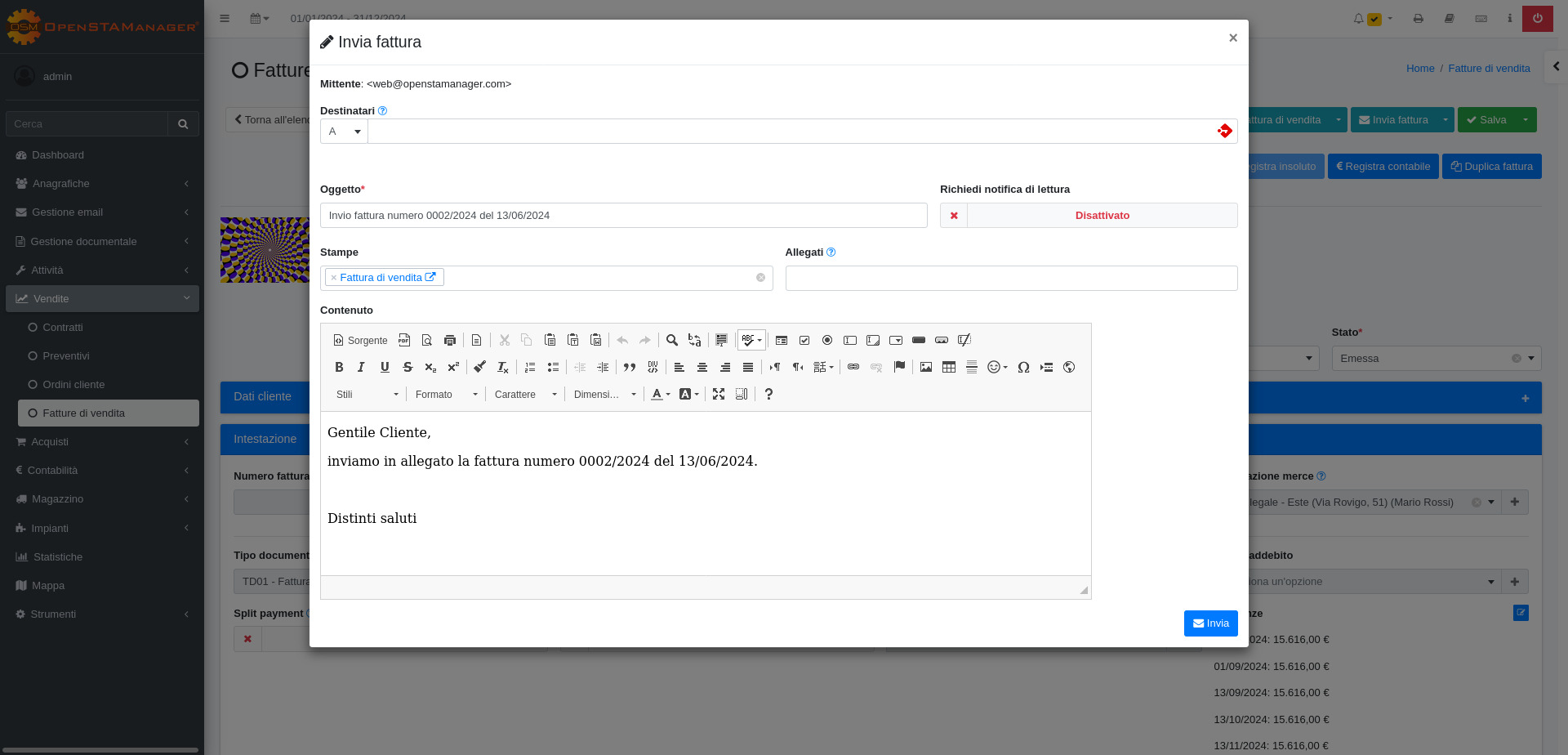Apply italic formatting in the editor

click(361, 368)
